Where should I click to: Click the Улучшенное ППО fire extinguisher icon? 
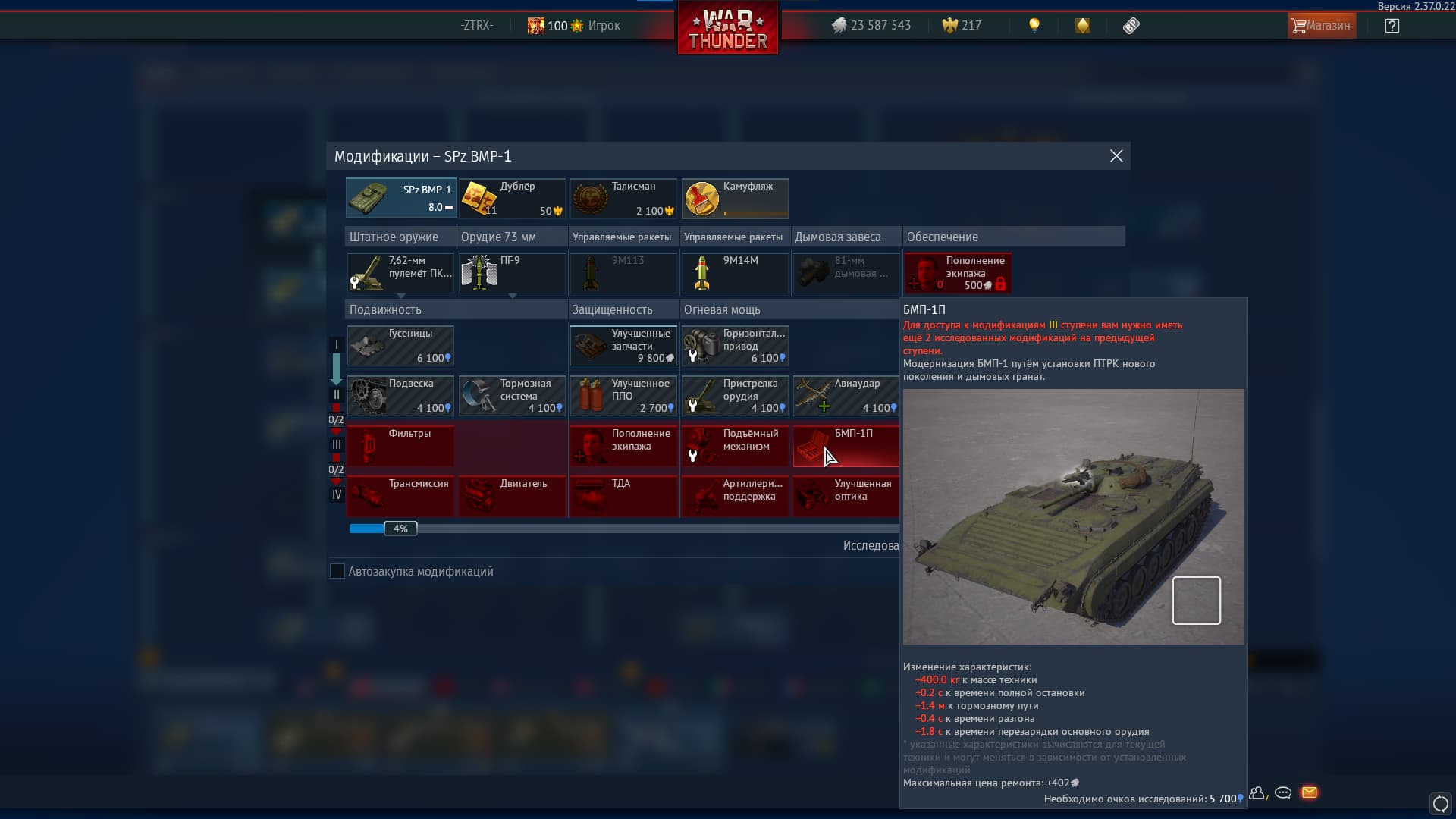590,396
